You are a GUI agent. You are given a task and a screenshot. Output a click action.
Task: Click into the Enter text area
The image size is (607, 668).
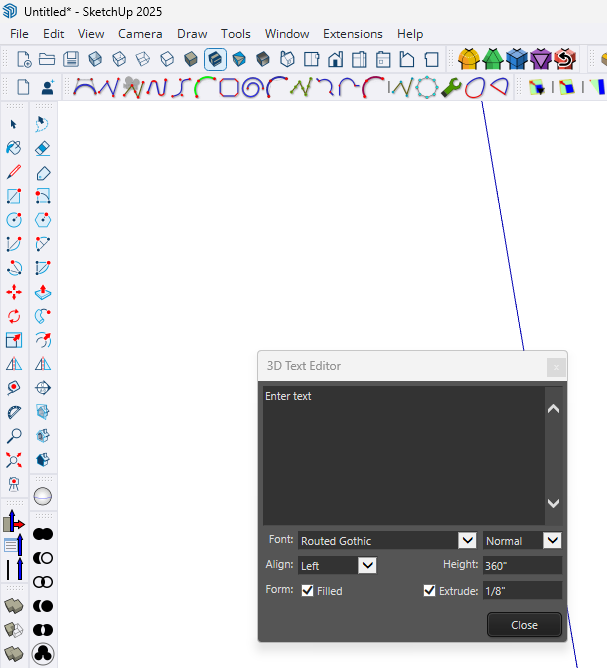tap(404, 455)
